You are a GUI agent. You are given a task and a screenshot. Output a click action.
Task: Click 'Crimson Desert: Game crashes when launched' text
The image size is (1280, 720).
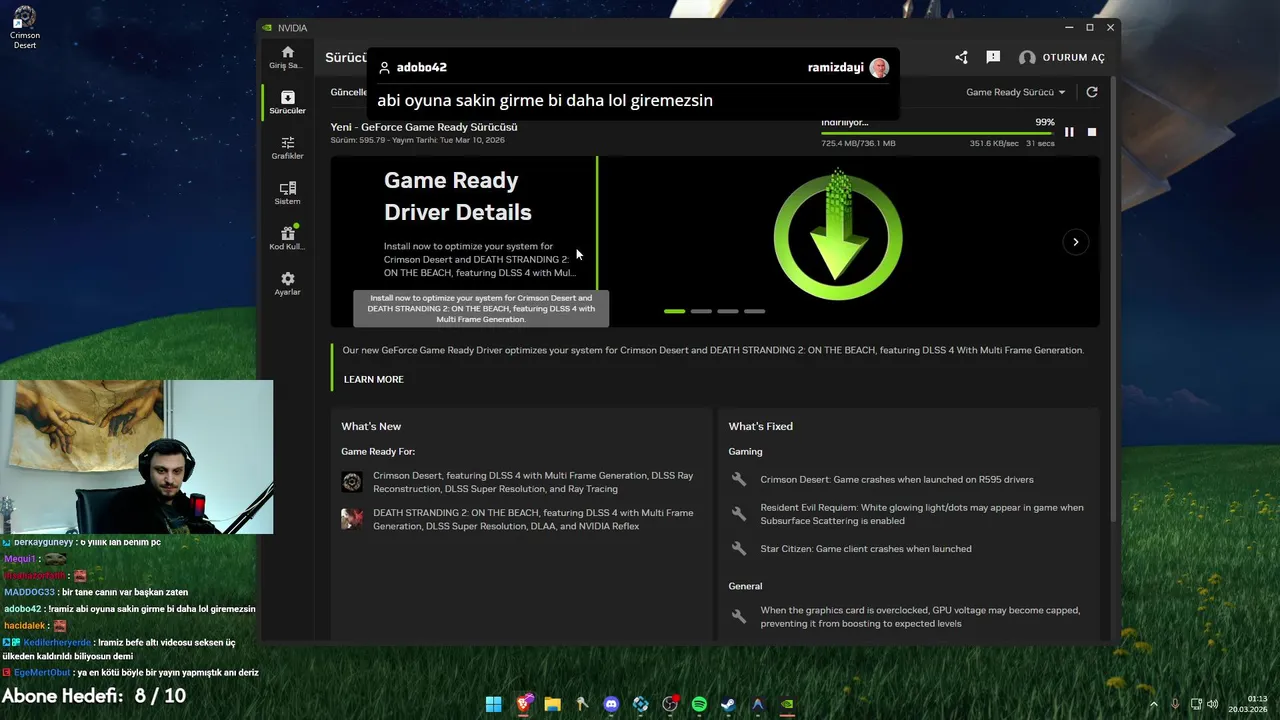[897, 480]
